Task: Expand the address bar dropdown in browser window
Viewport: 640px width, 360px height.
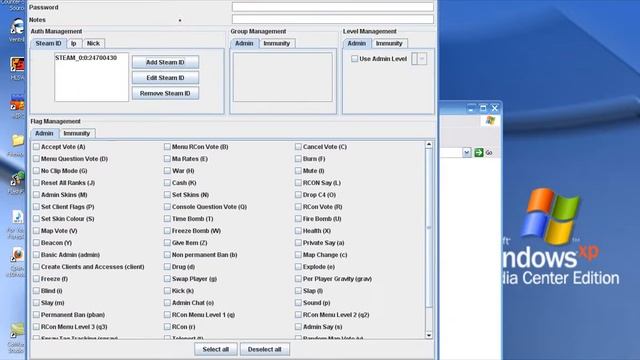Action: tap(467, 153)
